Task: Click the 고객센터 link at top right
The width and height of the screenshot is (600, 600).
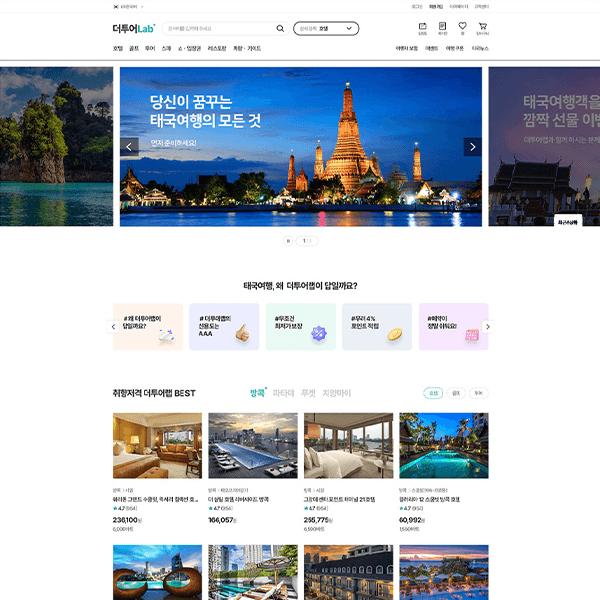Action: [481, 7]
